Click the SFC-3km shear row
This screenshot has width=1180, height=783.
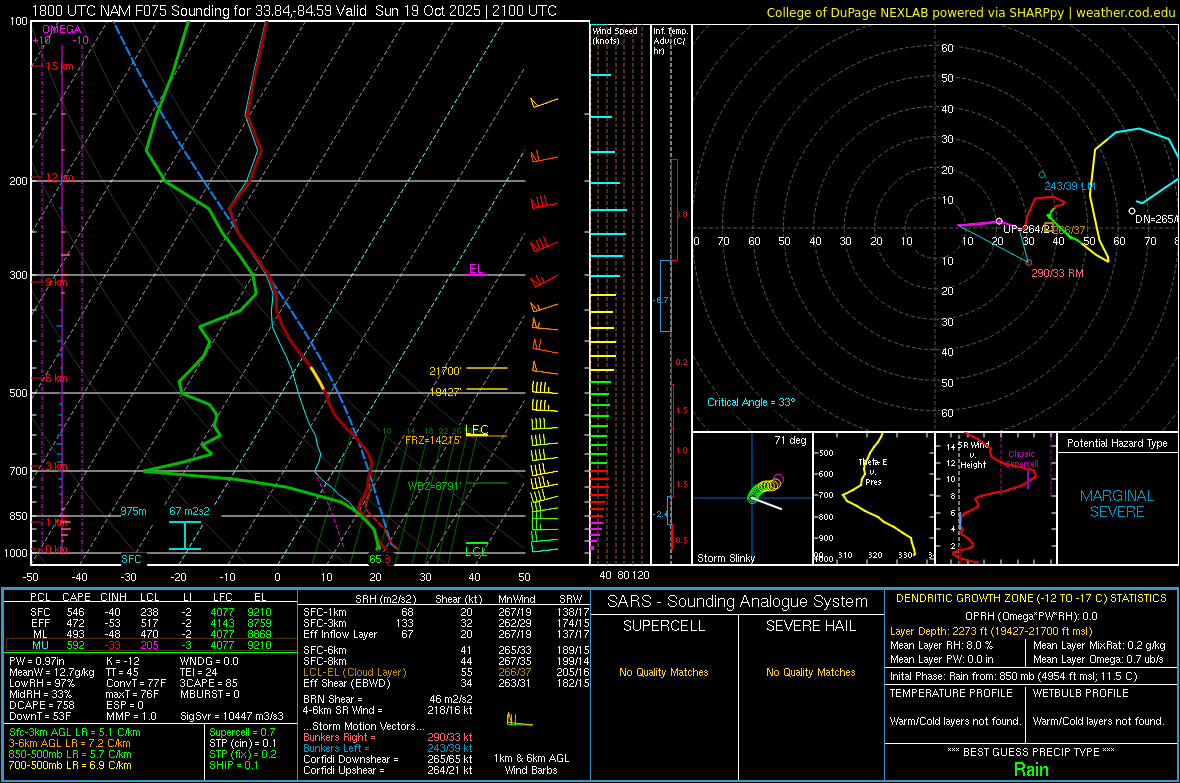click(446, 623)
